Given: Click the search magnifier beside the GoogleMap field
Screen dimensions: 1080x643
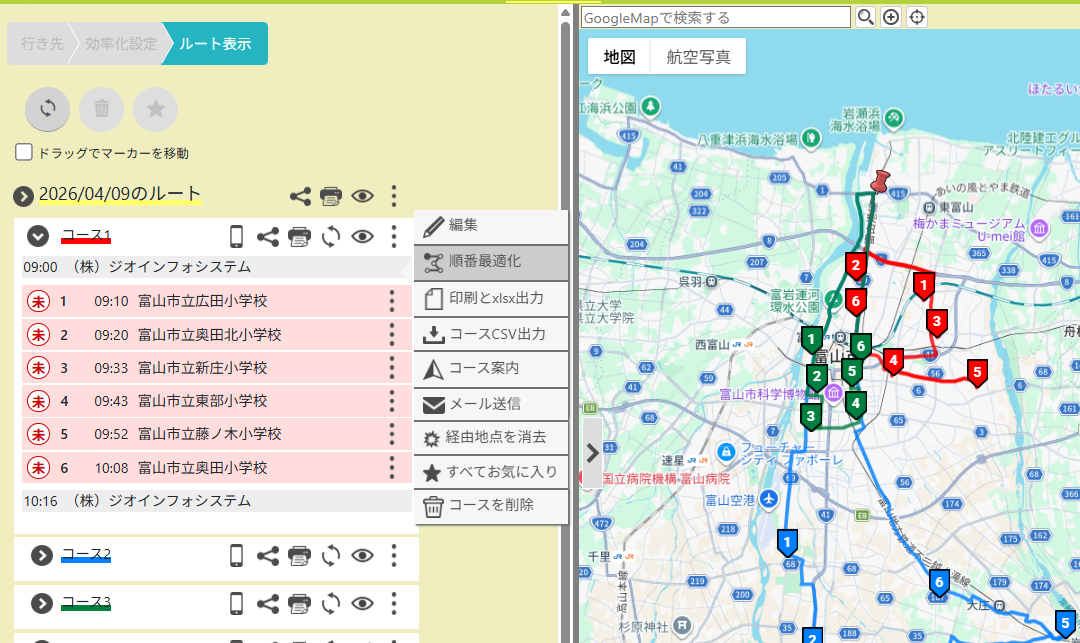Looking at the screenshot, I should (865, 17).
